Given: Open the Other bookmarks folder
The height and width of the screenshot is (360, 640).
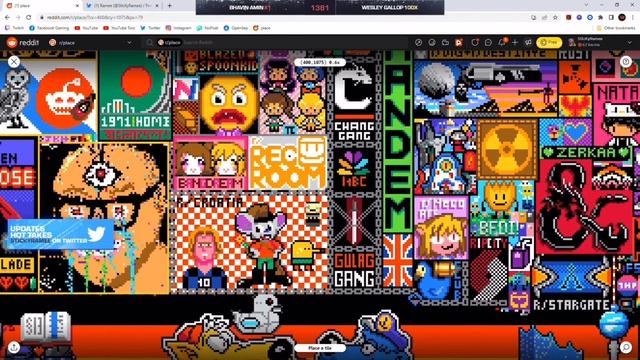Looking at the screenshot, I should click(616, 28).
